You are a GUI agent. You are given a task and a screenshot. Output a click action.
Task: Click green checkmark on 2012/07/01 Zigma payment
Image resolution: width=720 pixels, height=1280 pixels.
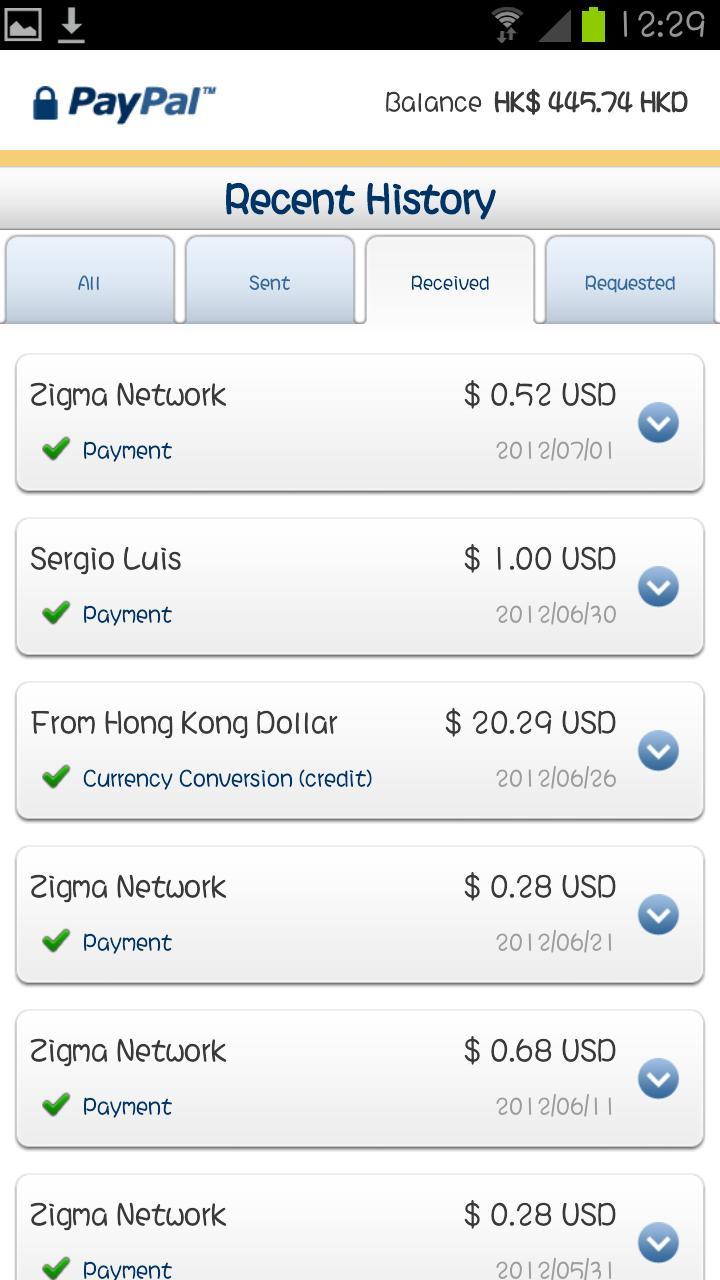point(56,448)
